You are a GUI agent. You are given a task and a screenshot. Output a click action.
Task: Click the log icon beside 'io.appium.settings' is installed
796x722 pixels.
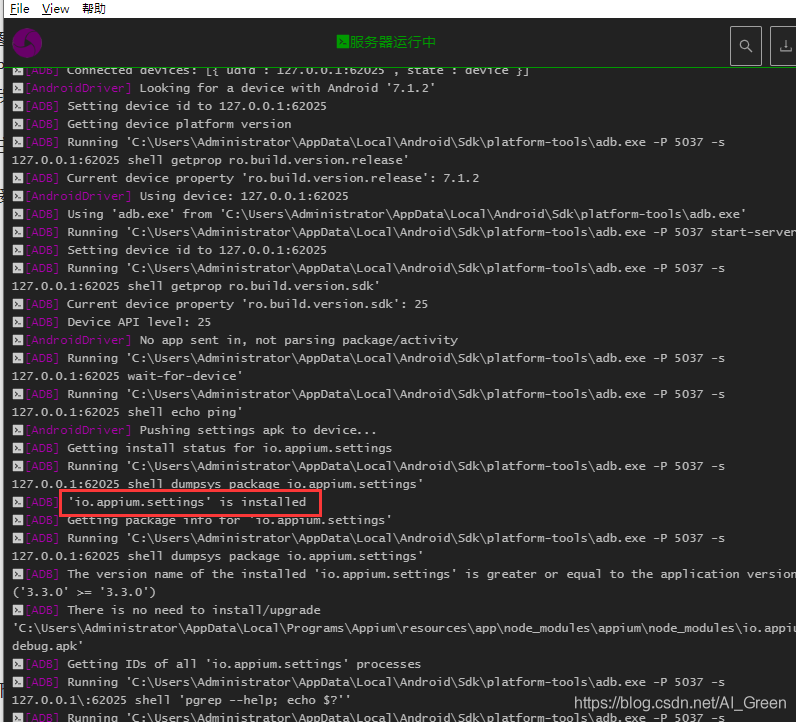[x=18, y=502]
